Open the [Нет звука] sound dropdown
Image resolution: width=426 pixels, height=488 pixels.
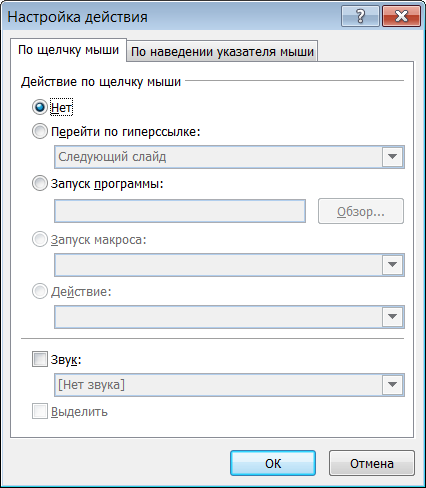point(229,385)
